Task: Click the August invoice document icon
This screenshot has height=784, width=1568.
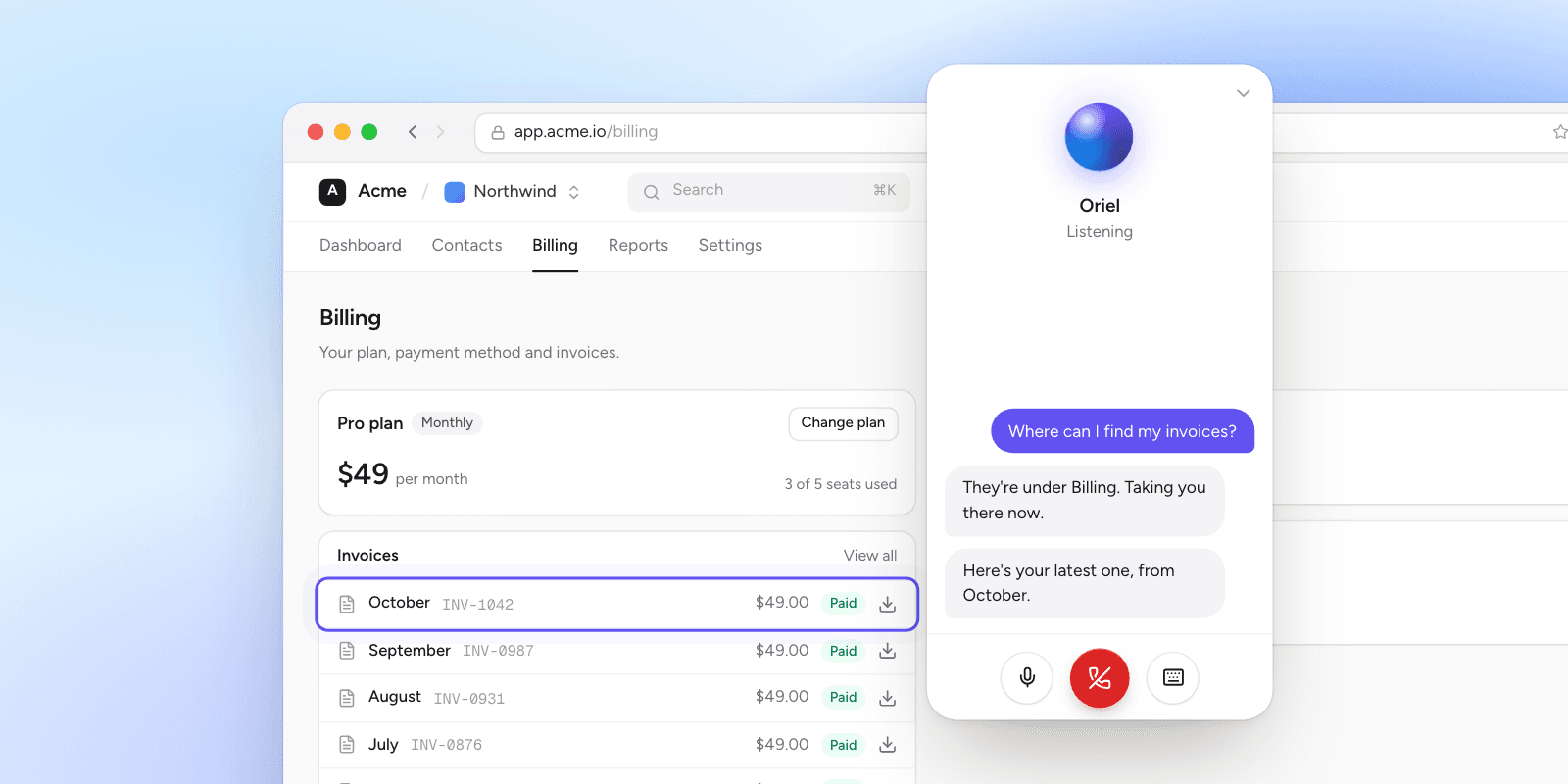Action: pos(346,698)
